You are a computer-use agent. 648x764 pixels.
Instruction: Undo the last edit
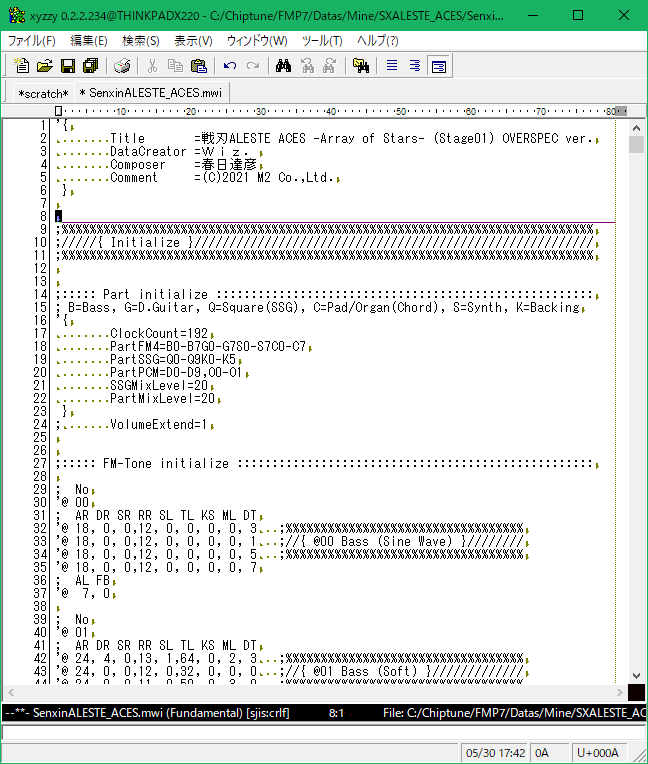point(229,66)
